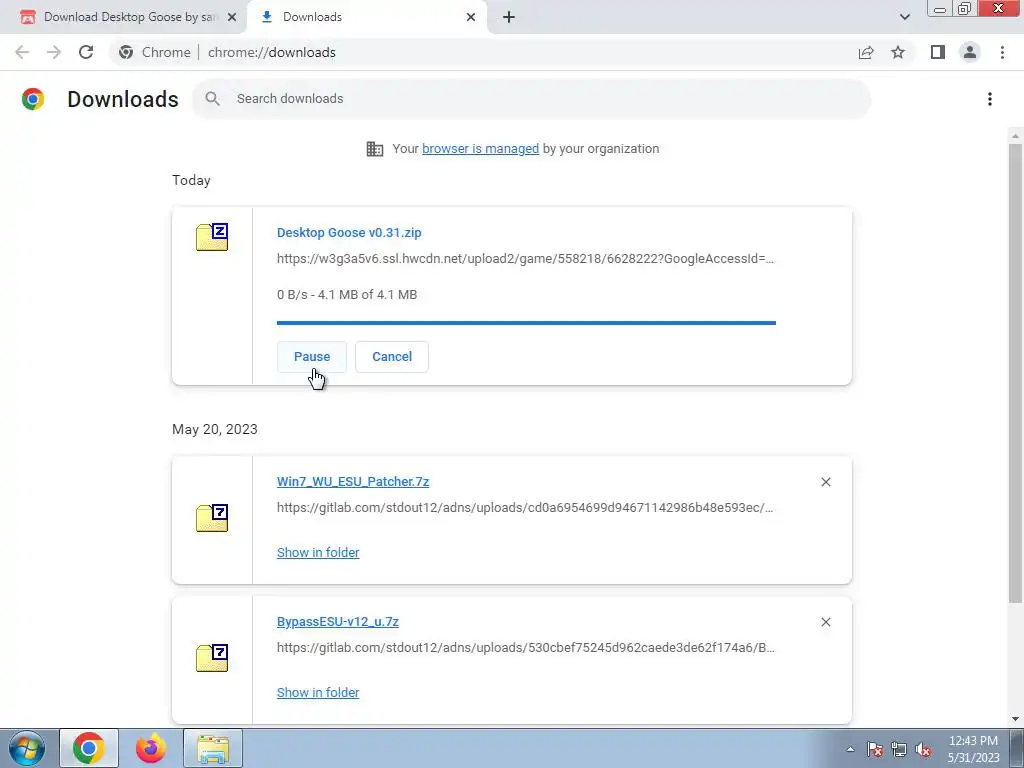Show BypassESU-v12_u.7z in folder
The height and width of the screenshot is (768, 1024).
(x=318, y=692)
